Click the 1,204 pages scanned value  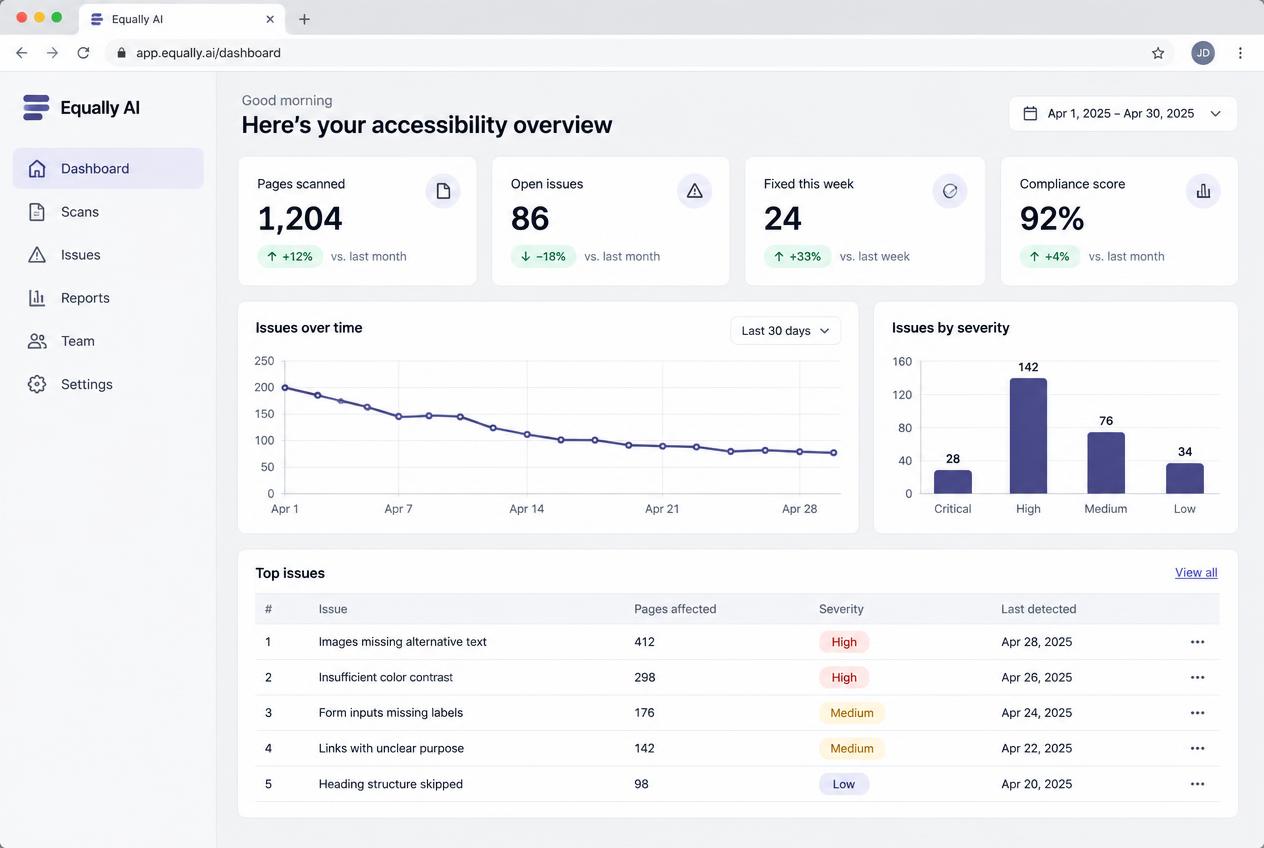point(300,219)
